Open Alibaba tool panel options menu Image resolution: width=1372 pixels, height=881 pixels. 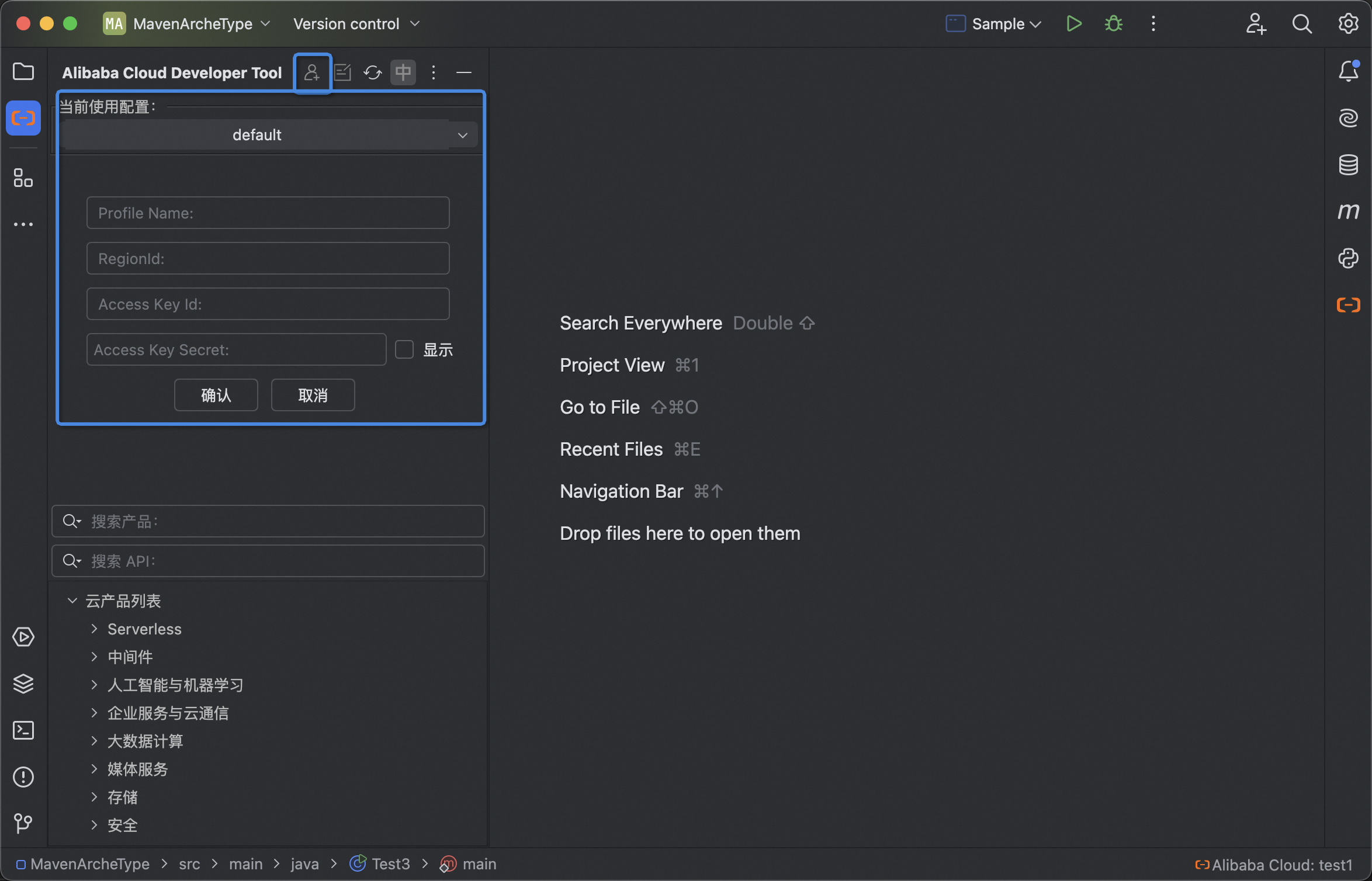(x=434, y=72)
